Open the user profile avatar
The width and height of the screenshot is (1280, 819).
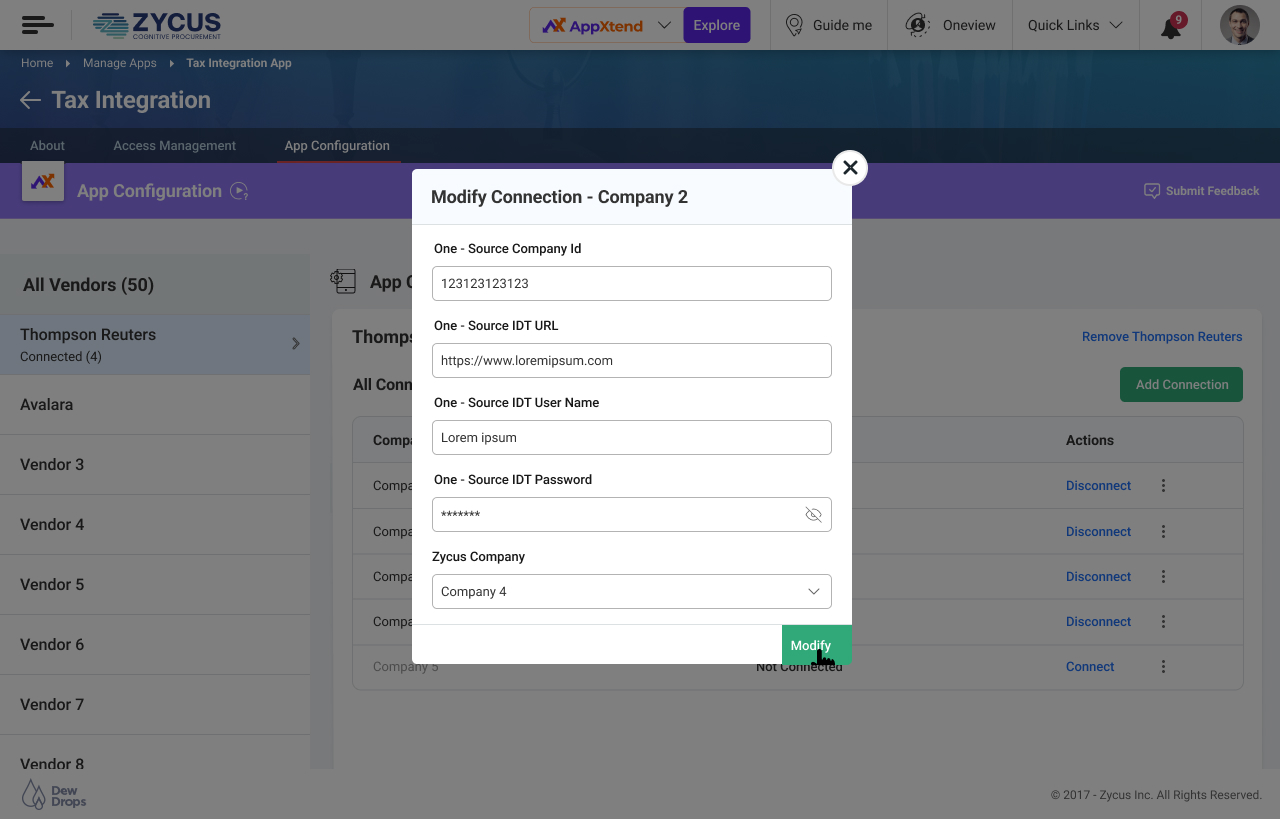(x=1239, y=25)
